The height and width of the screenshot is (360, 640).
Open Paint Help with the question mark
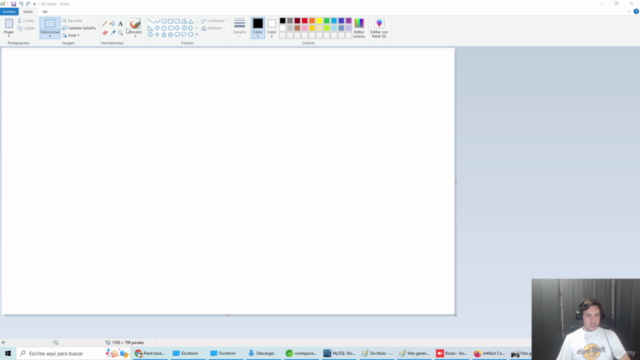coord(636,11)
